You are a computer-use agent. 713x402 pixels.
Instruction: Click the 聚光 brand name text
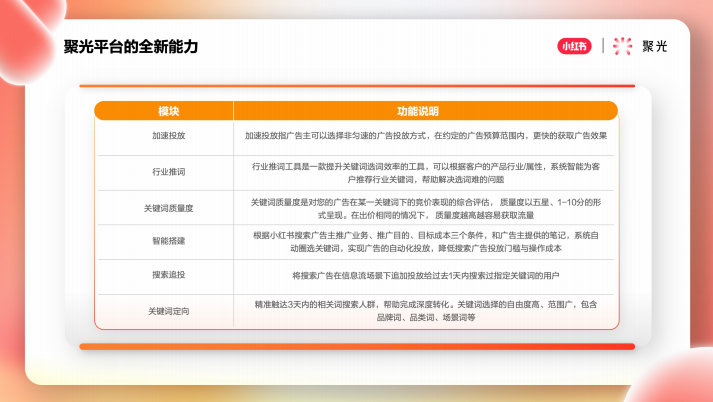click(x=654, y=46)
